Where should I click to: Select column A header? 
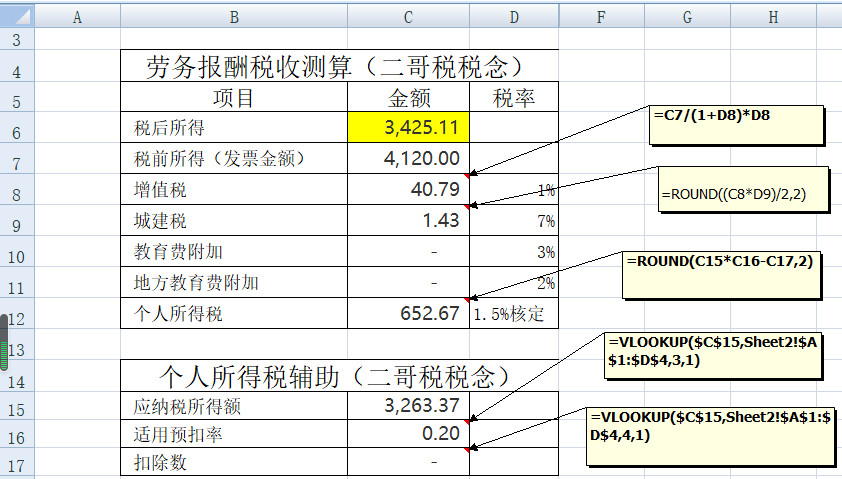pos(77,17)
